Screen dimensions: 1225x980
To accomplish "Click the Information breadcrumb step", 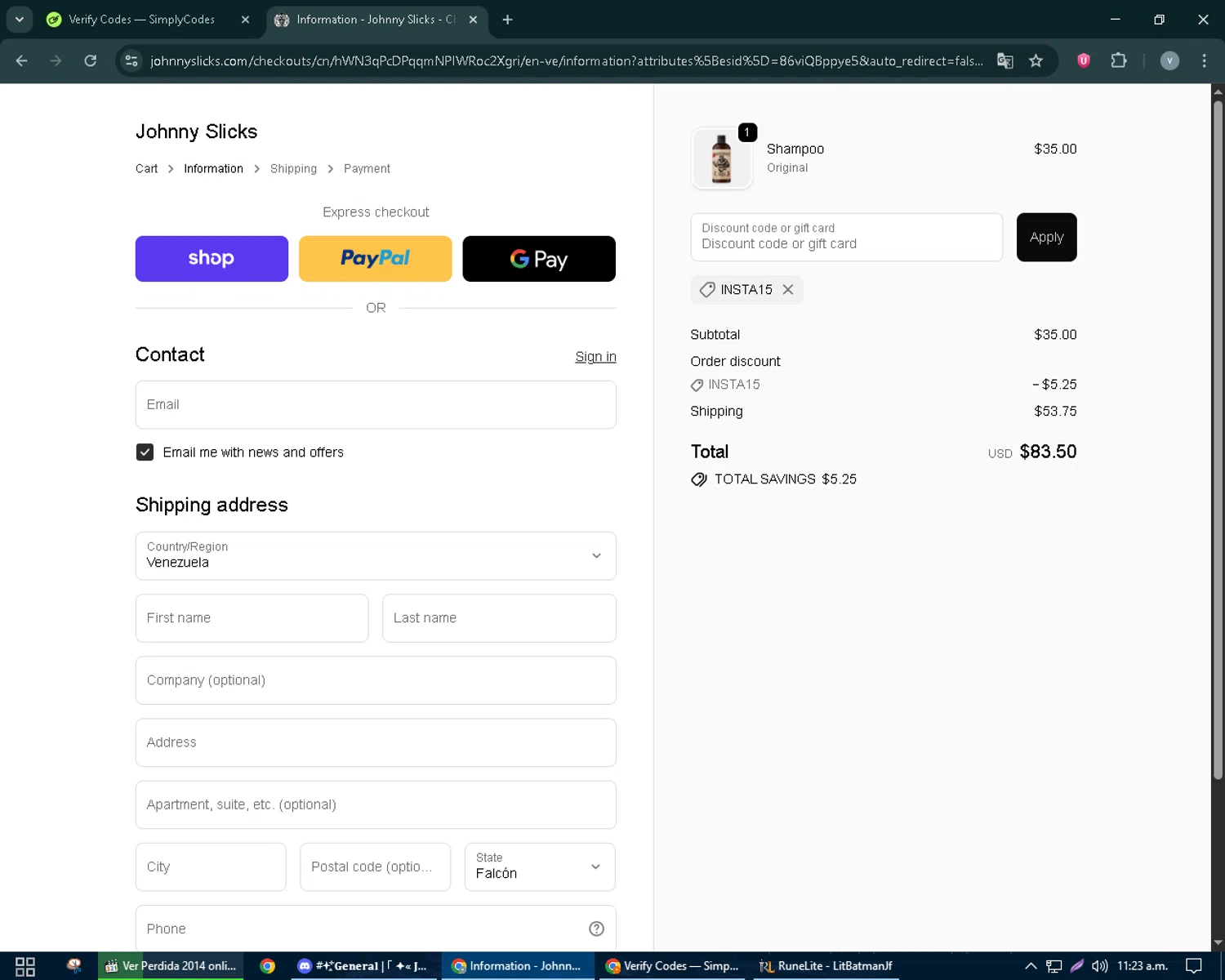I will click(x=213, y=168).
